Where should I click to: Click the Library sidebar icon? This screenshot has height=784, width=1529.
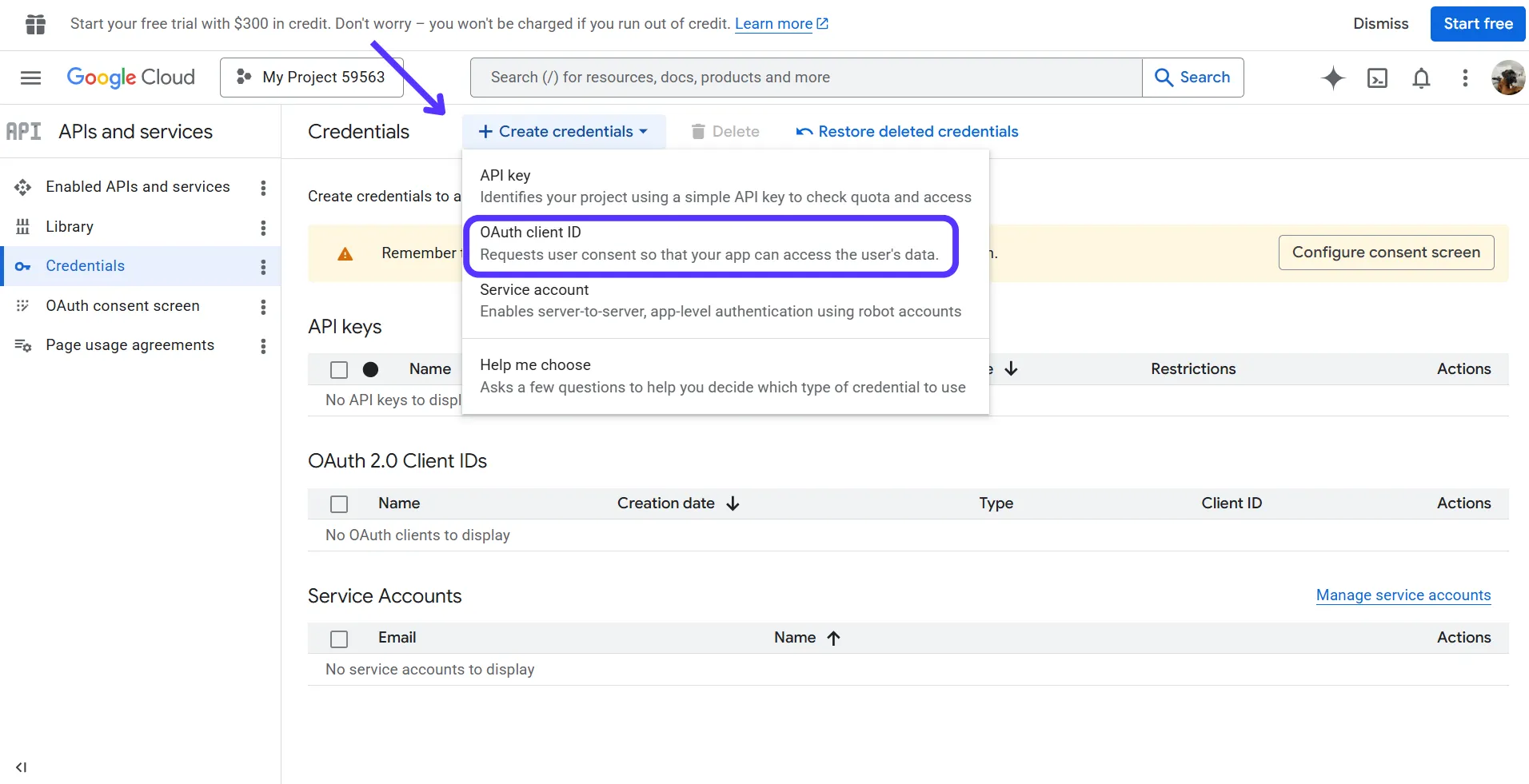[x=23, y=227]
